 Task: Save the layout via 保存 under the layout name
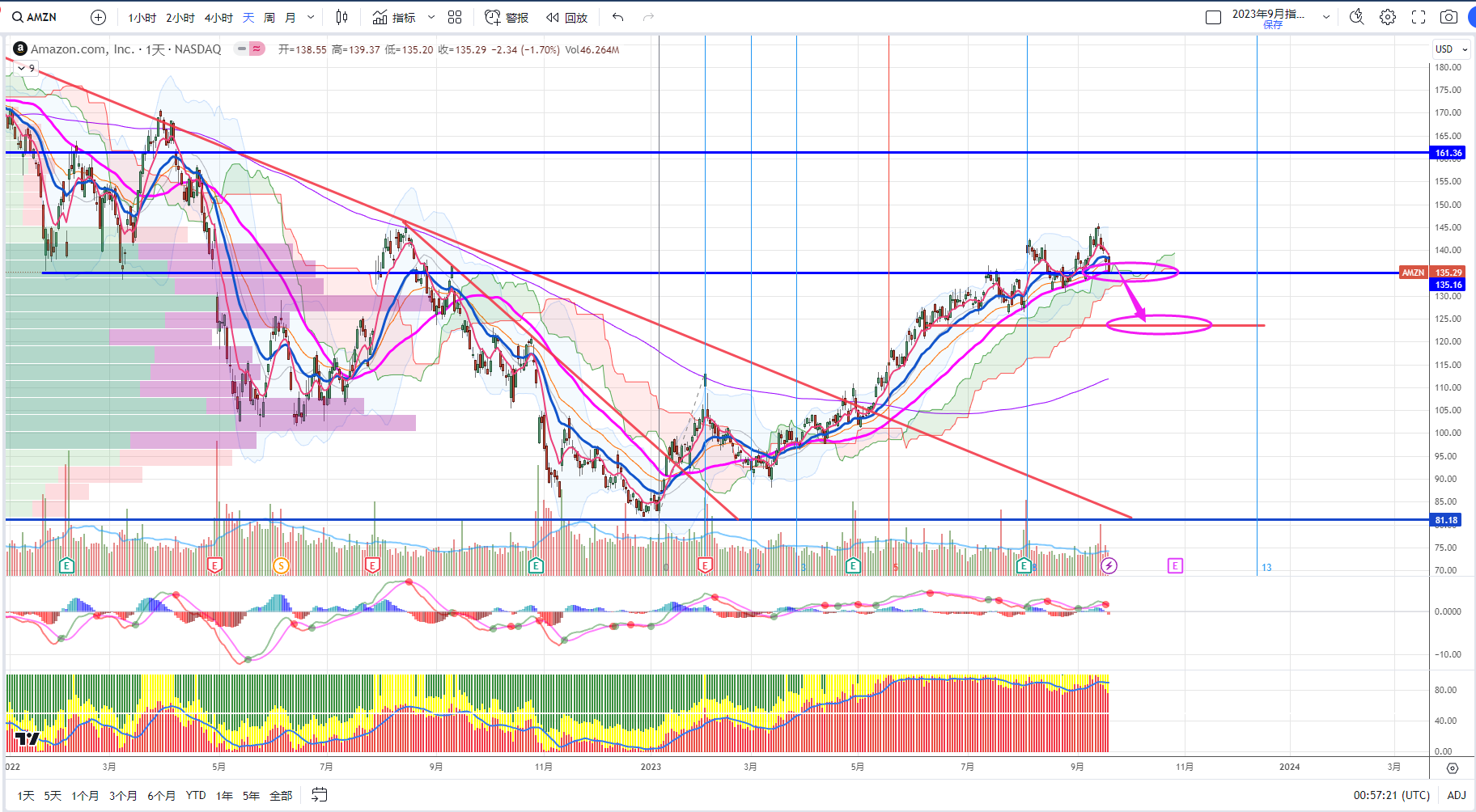coord(1273,25)
